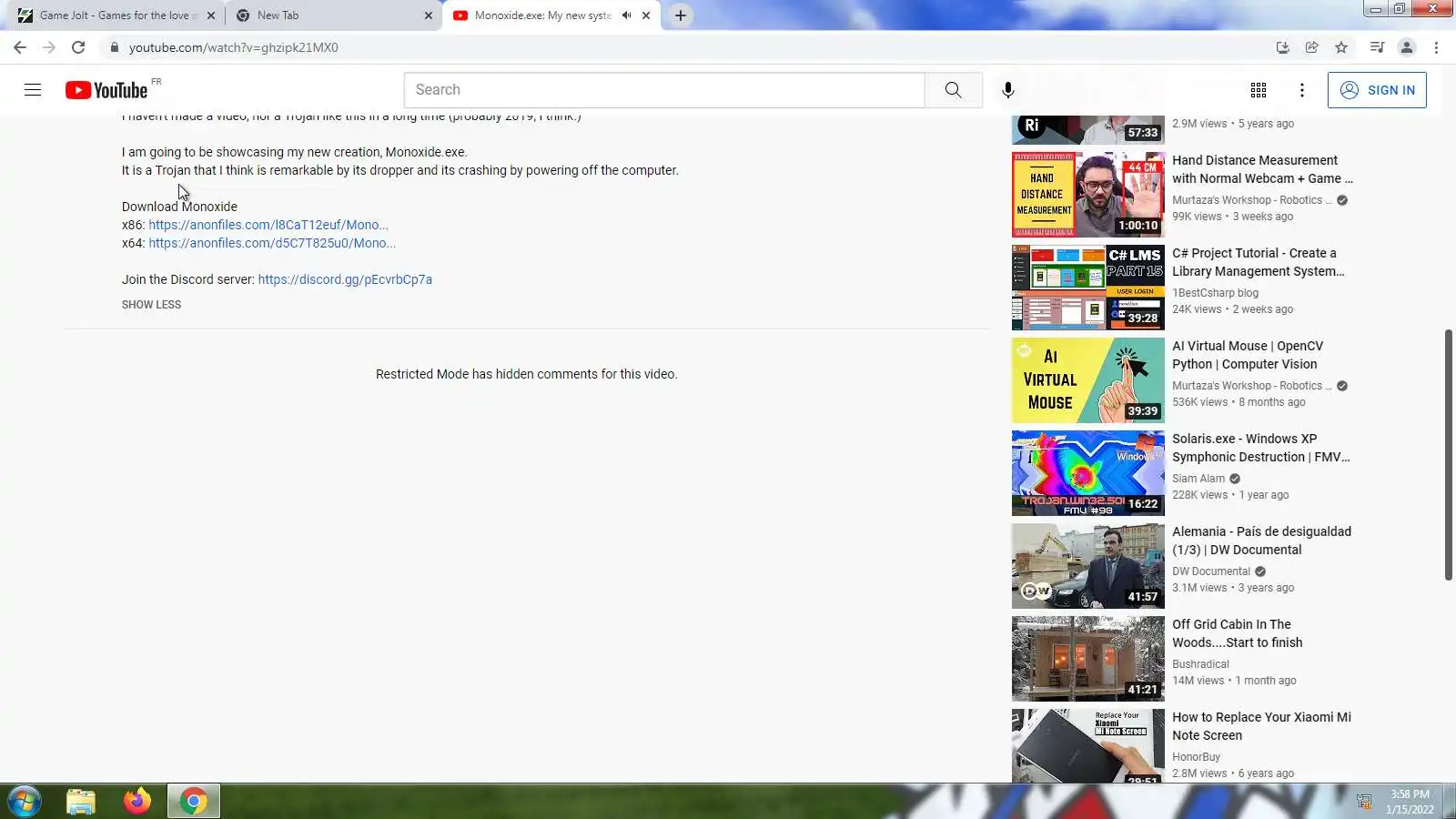The width and height of the screenshot is (1456, 819).
Task: Close the Game Jolt tab
Action: (211, 15)
